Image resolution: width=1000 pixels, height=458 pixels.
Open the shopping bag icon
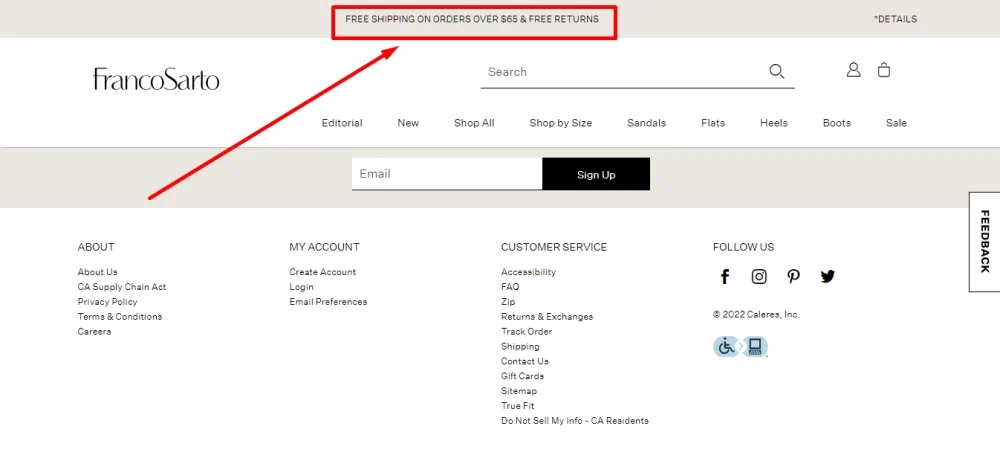[884, 70]
